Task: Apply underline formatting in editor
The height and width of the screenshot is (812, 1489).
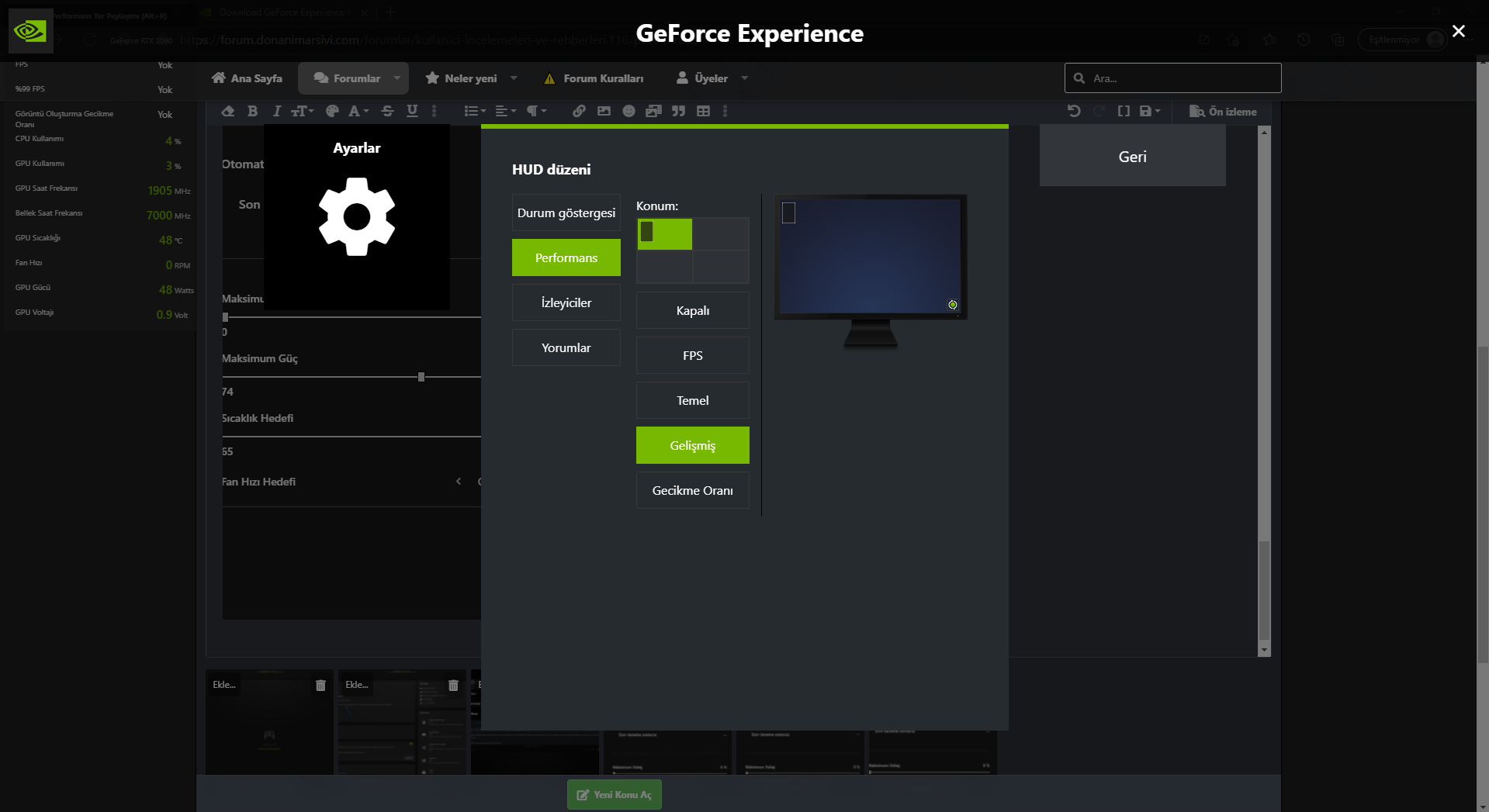Action: 412,111
